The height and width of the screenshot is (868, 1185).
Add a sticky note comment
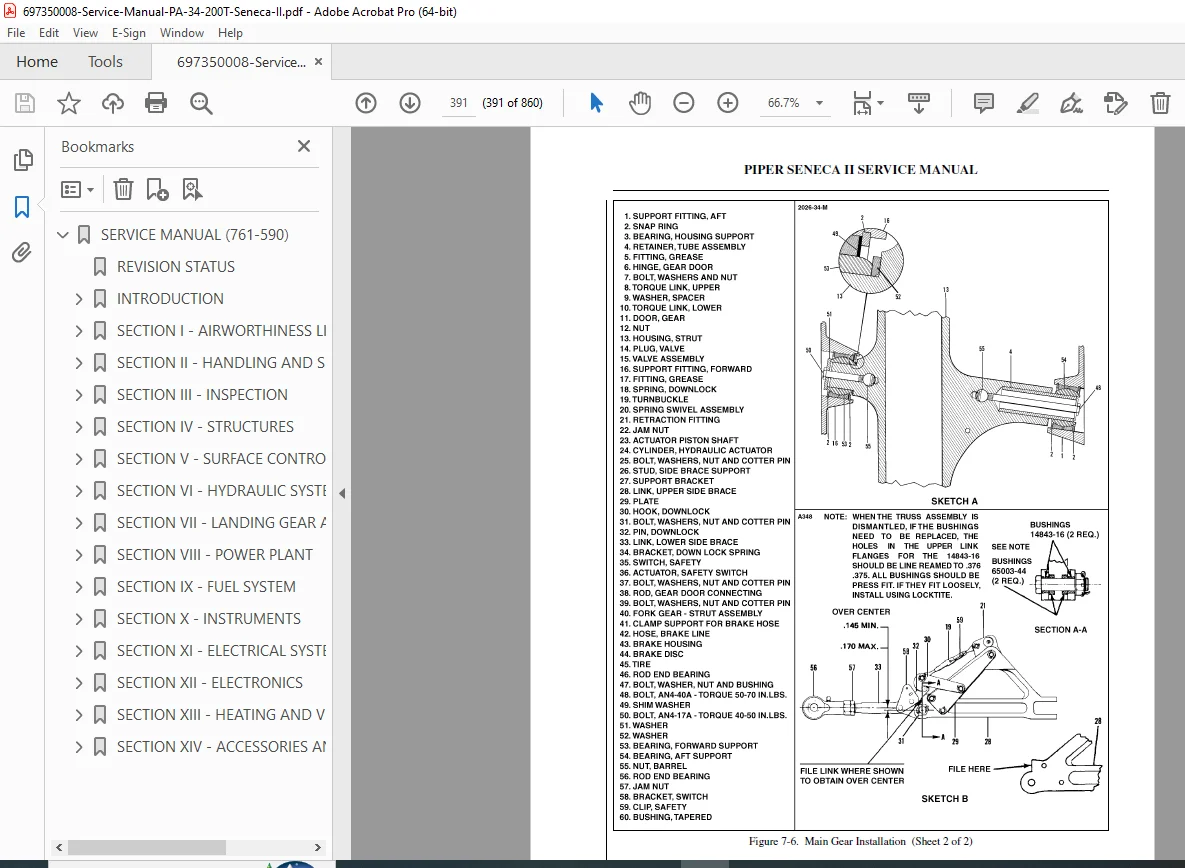point(983,103)
